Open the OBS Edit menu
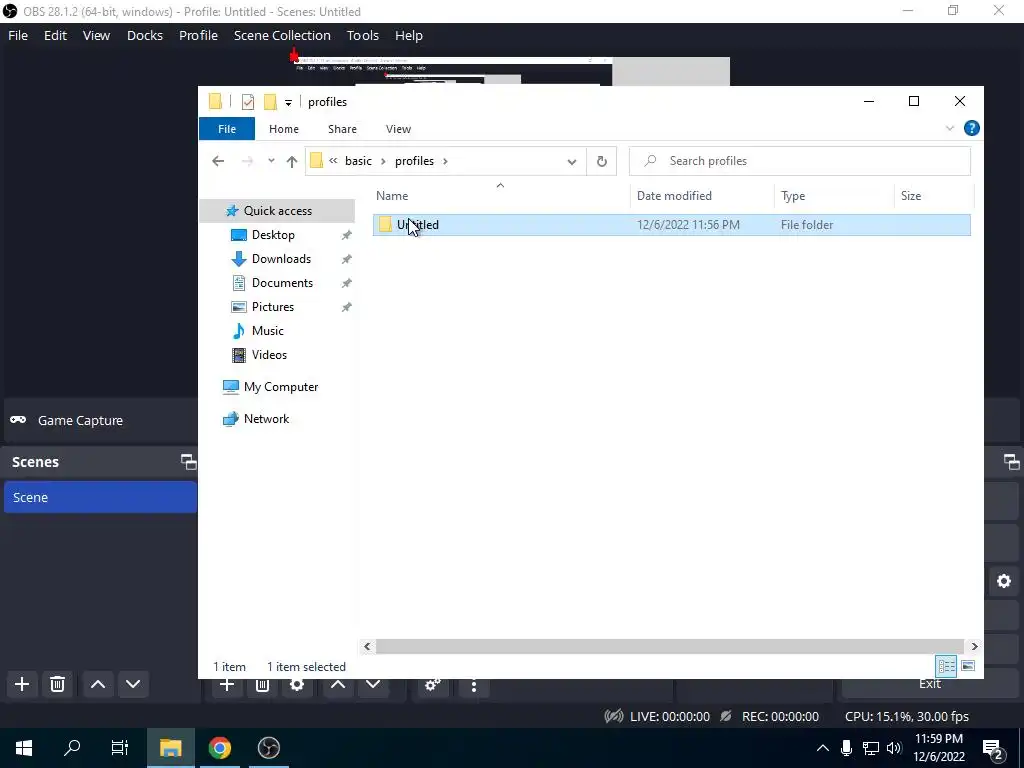 coord(55,35)
